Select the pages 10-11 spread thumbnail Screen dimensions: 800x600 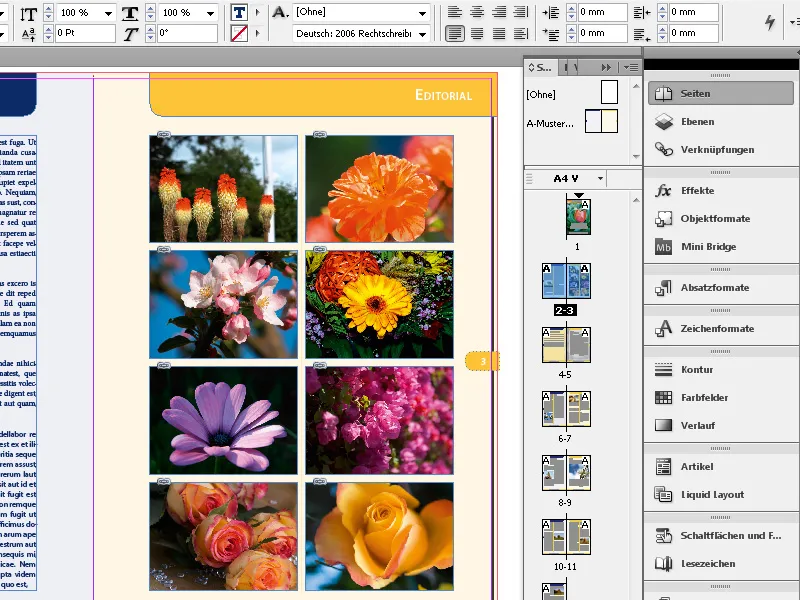click(x=566, y=537)
